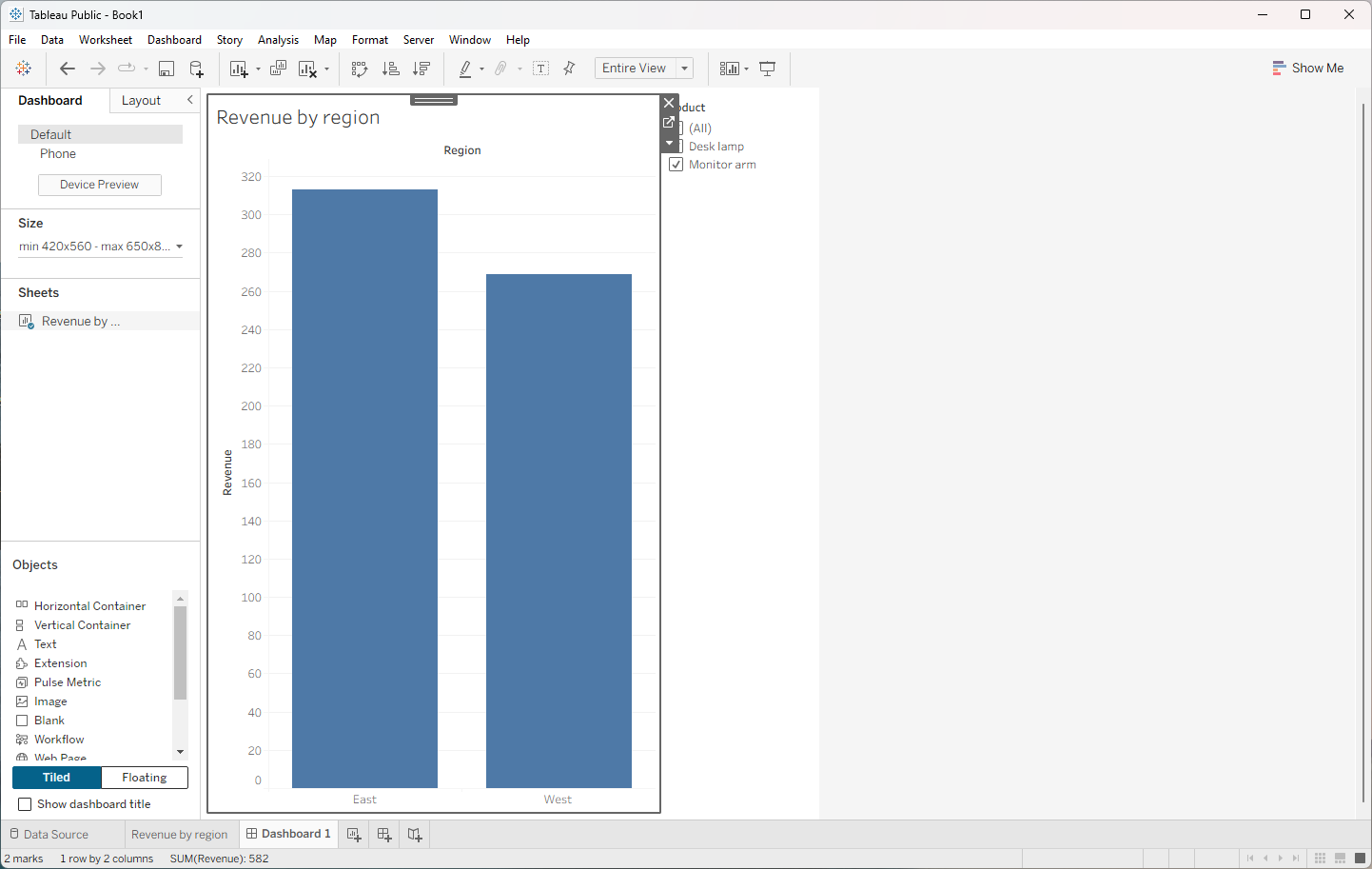Show mark labels with the T icon
The height and width of the screenshot is (869, 1372).
click(541, 69)
